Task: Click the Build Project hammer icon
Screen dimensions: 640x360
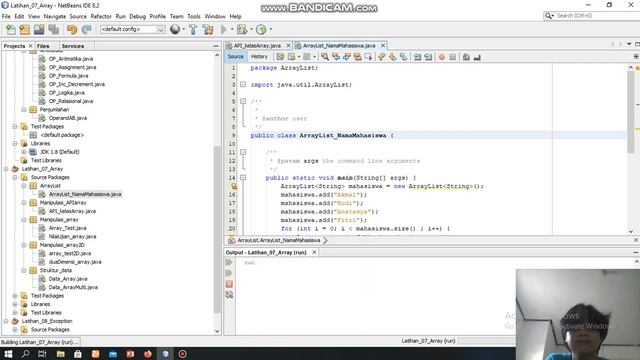Action: point(193,29)
